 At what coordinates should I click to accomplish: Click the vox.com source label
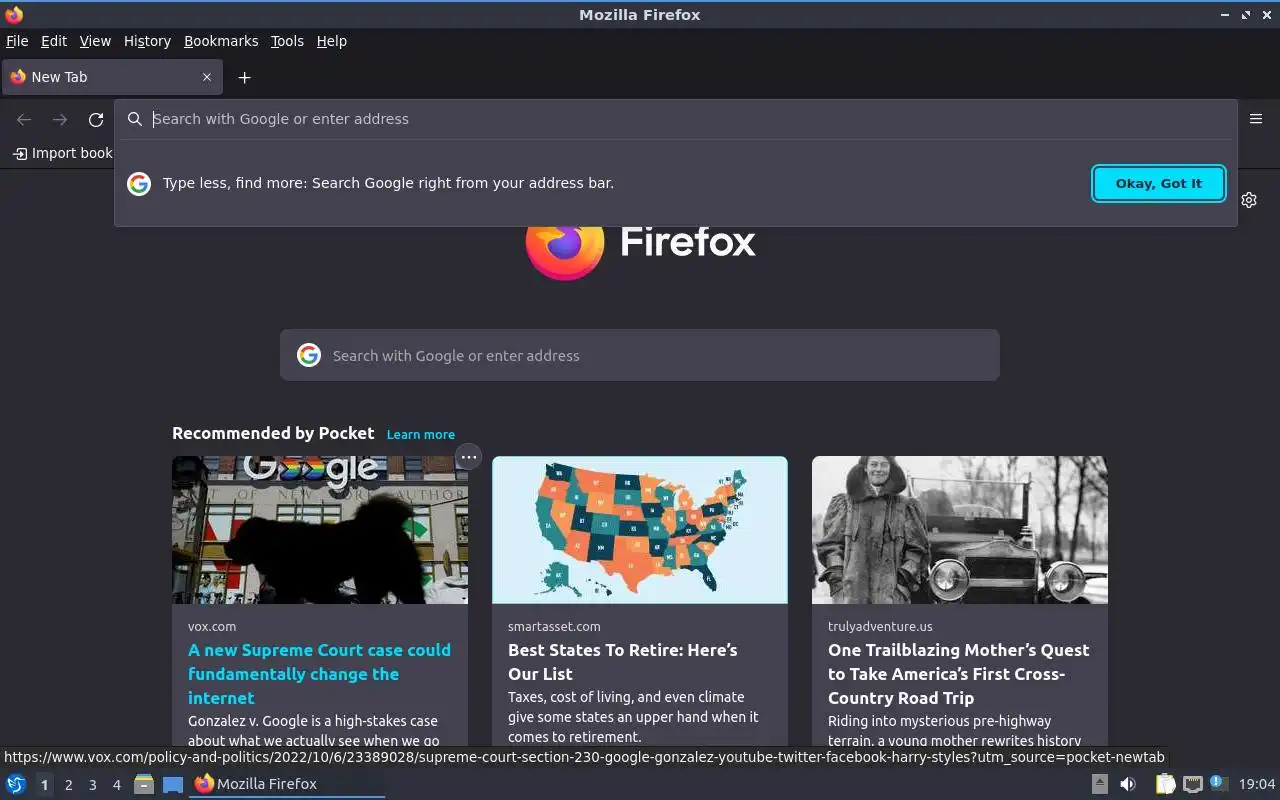click(212, 627)
